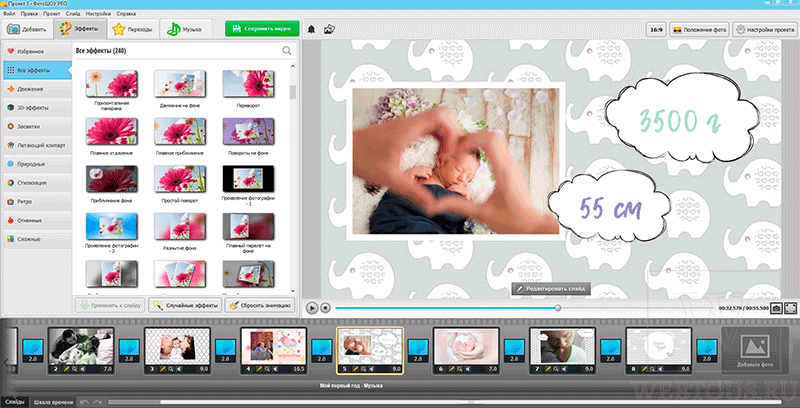Click the Случайные эффекты button
The image size is (800, 408).
[185, 305]
